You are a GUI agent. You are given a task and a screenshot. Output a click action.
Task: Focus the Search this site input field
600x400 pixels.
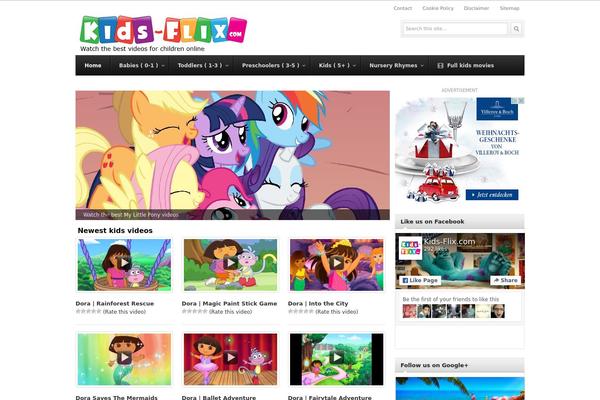tap(455, 29)
